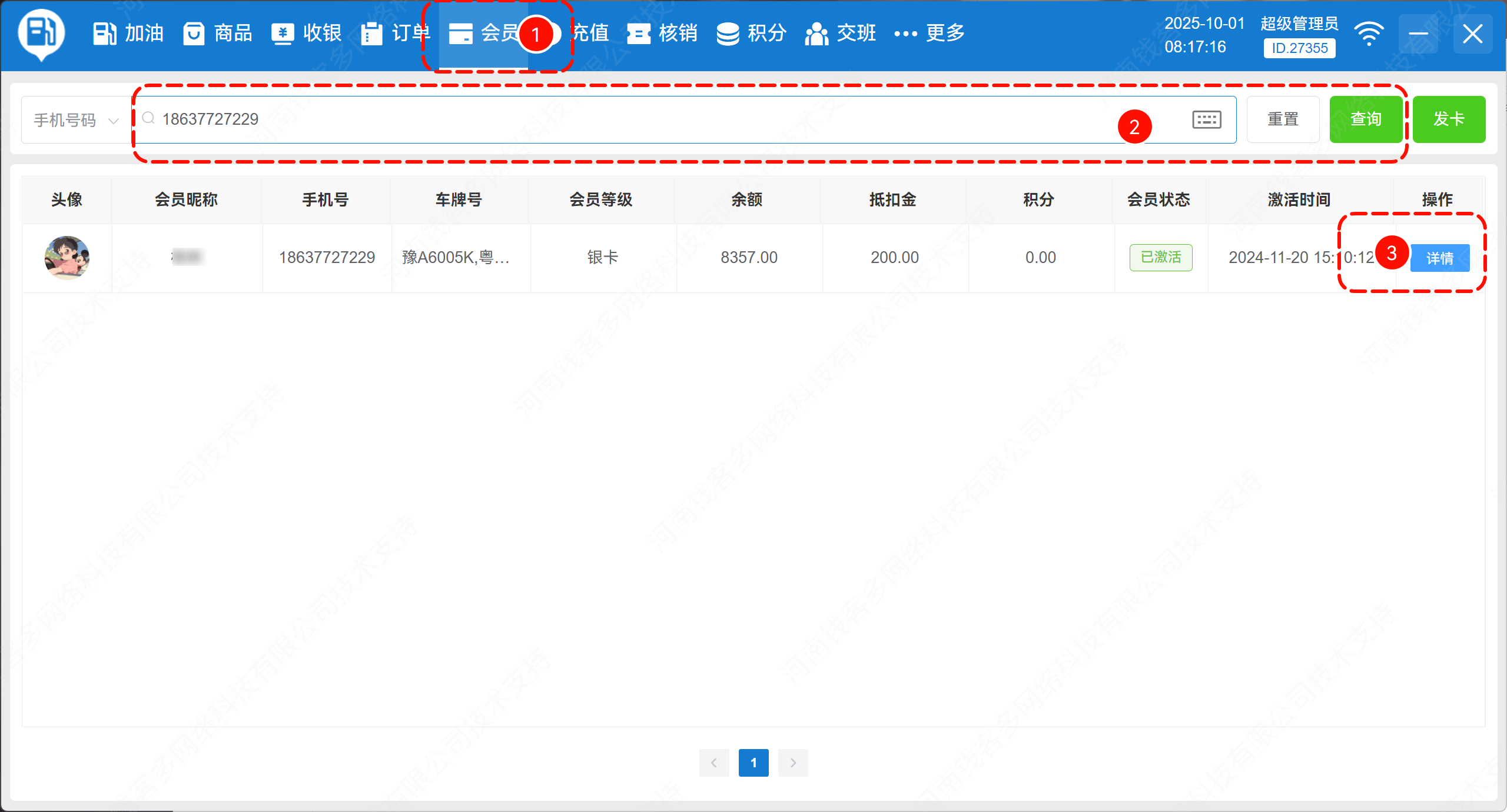Check the WiFi signal status icon
This screenshot has width=1507, height=812.
pyautogui.click(x=1369, y=34)
